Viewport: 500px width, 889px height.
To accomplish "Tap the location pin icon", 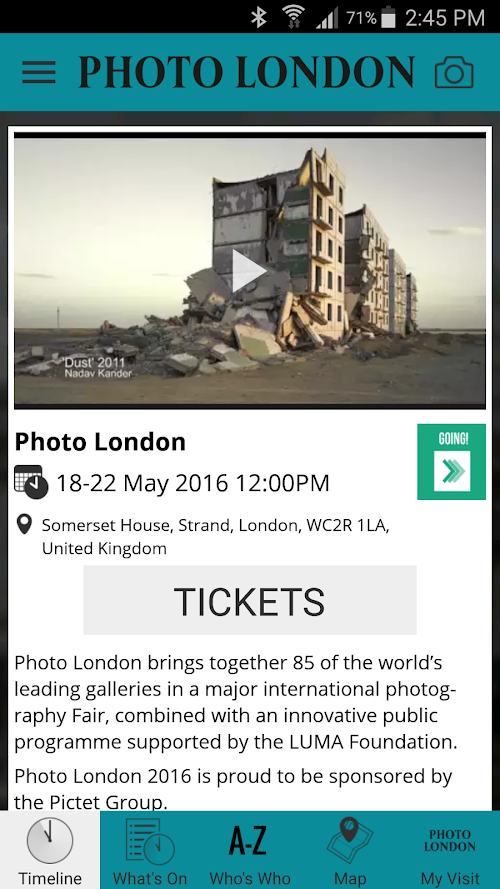I will point(24,524).
